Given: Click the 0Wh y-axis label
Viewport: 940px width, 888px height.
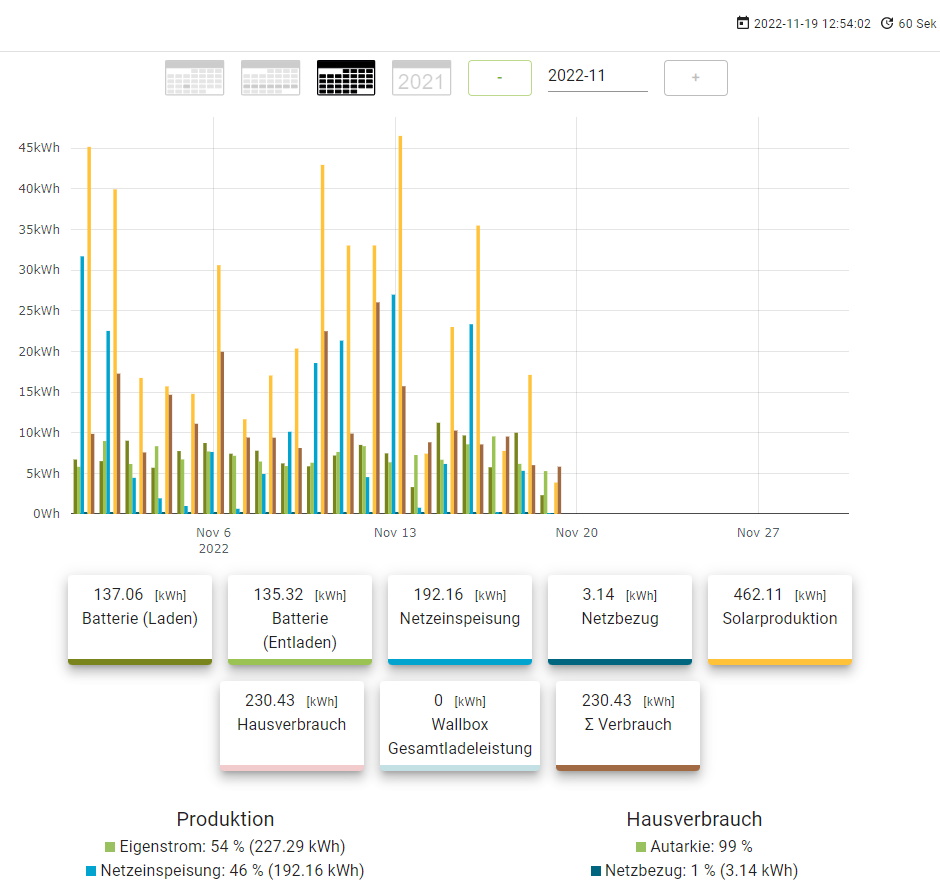Looking at the screenshot, I should point(46,514).
